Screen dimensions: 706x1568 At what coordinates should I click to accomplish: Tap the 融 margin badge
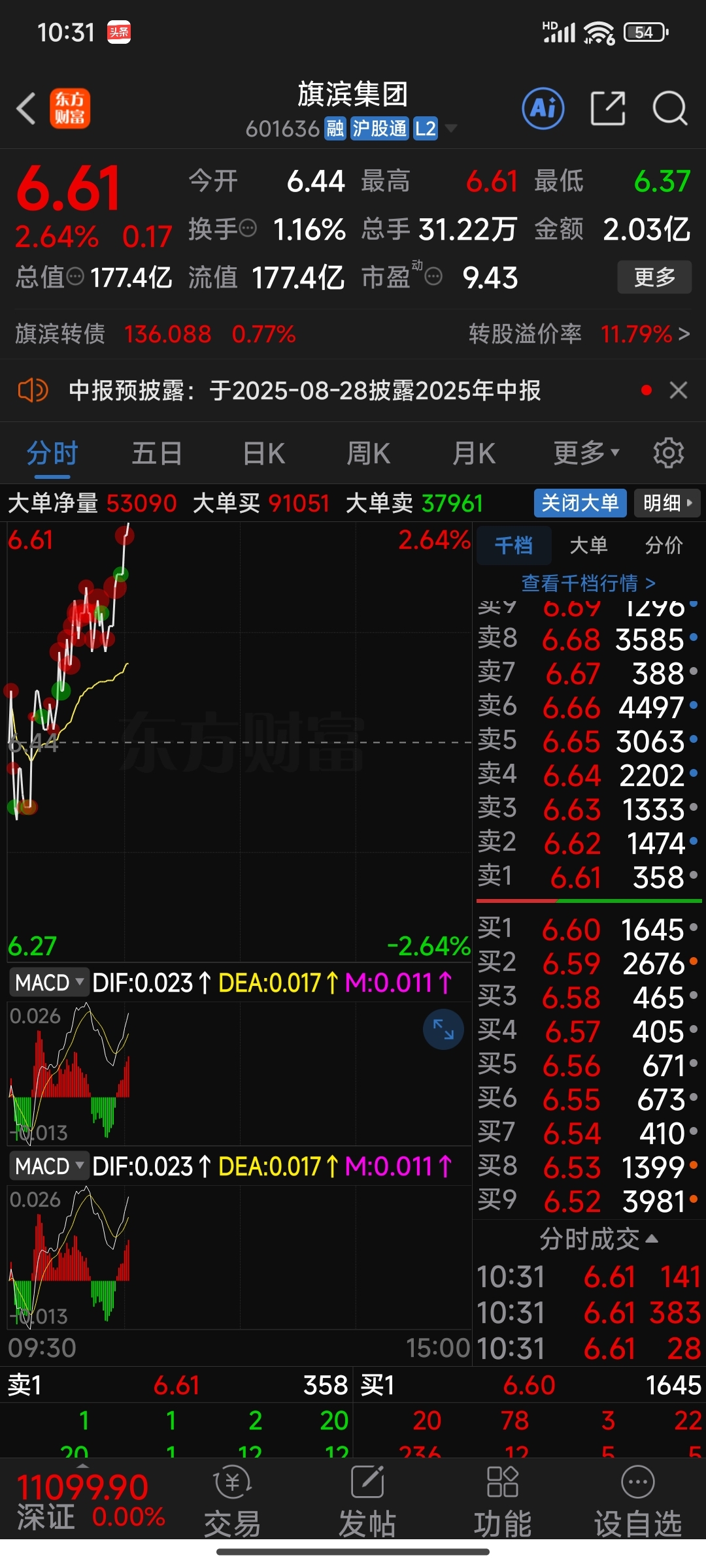[x=335, y=129]
